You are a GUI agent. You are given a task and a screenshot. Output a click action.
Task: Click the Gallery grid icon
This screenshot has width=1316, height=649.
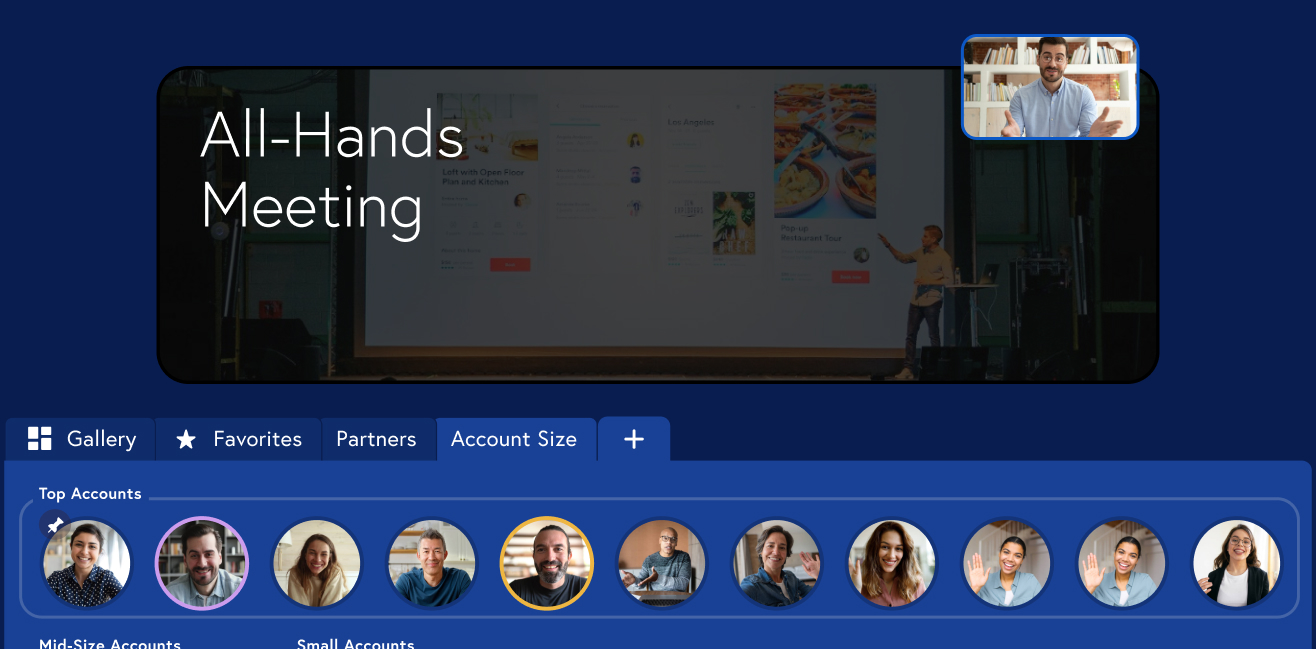(x=40, y=439)
